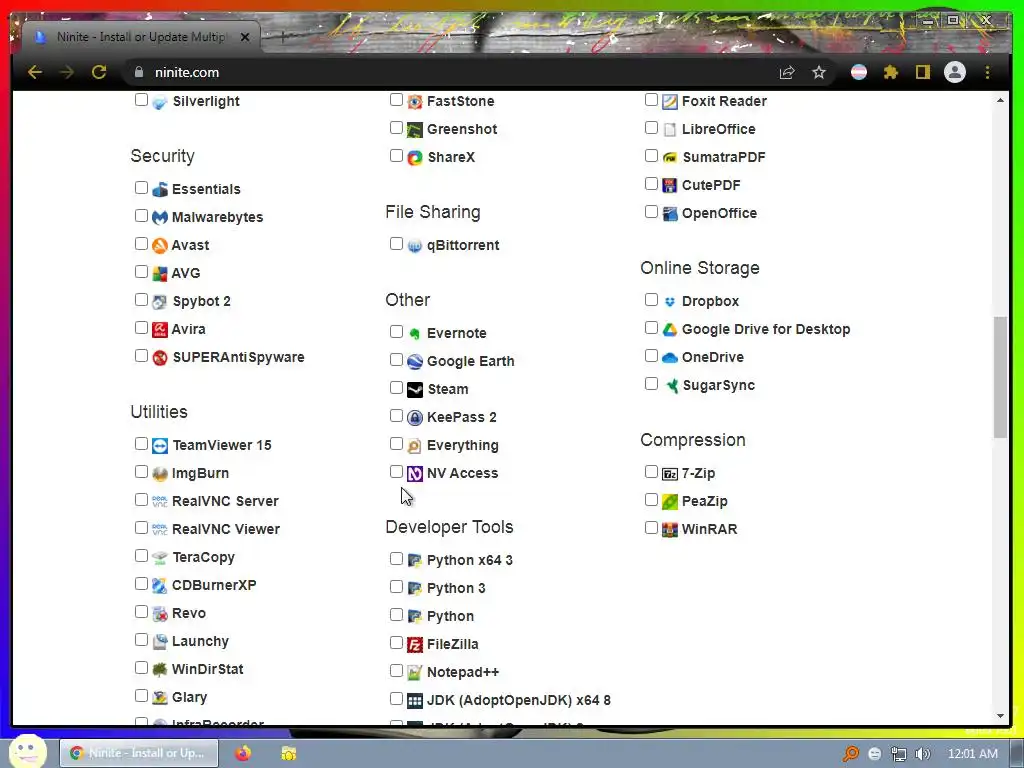Viewport: 1024px width, 768px height.
Task: Click the Steam icon
Action: click(x=415, y=389)
